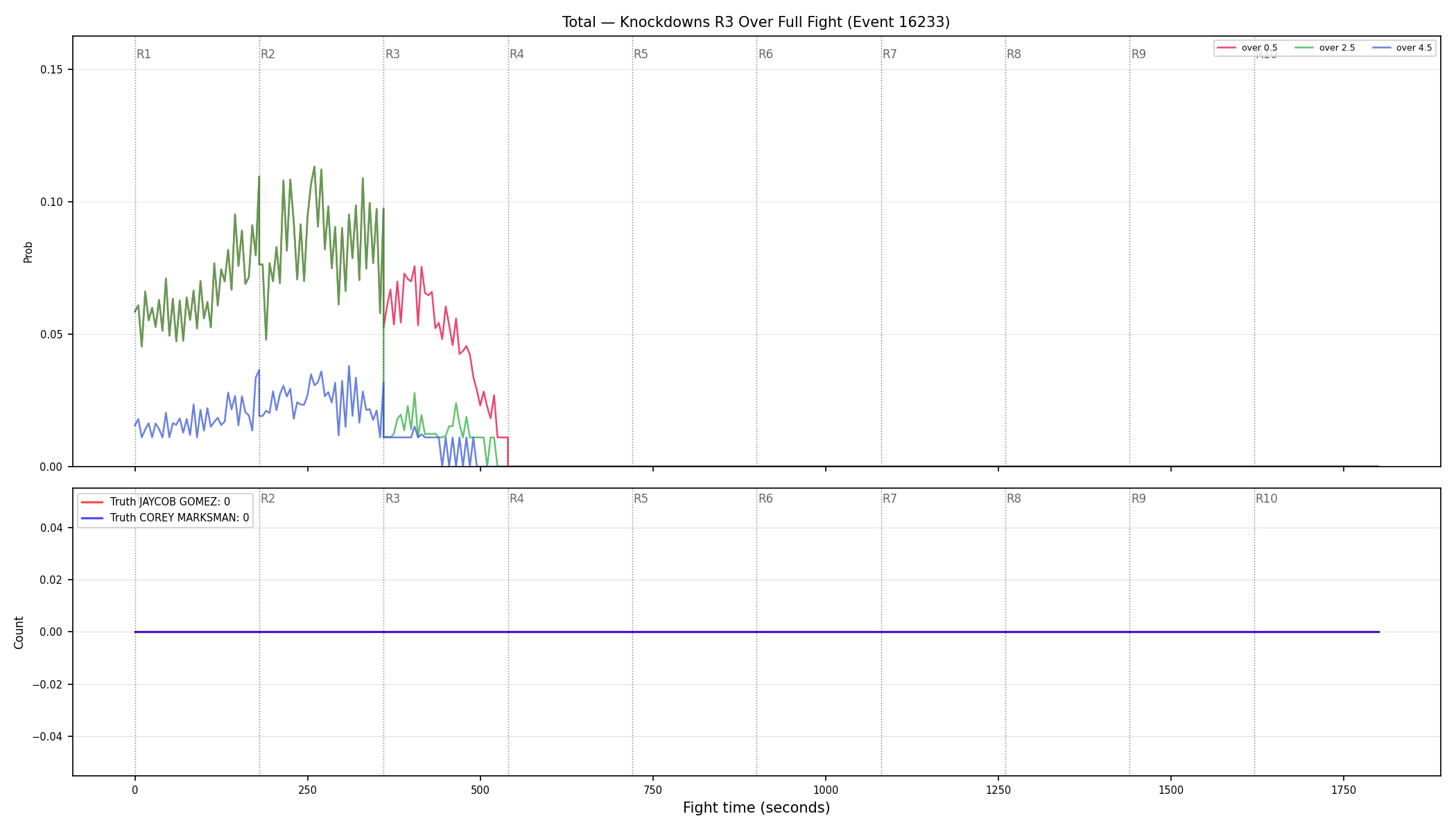Click the 1000 tick label on x-axis
This screenshot has height=832, width=1456.
point(825,790)
